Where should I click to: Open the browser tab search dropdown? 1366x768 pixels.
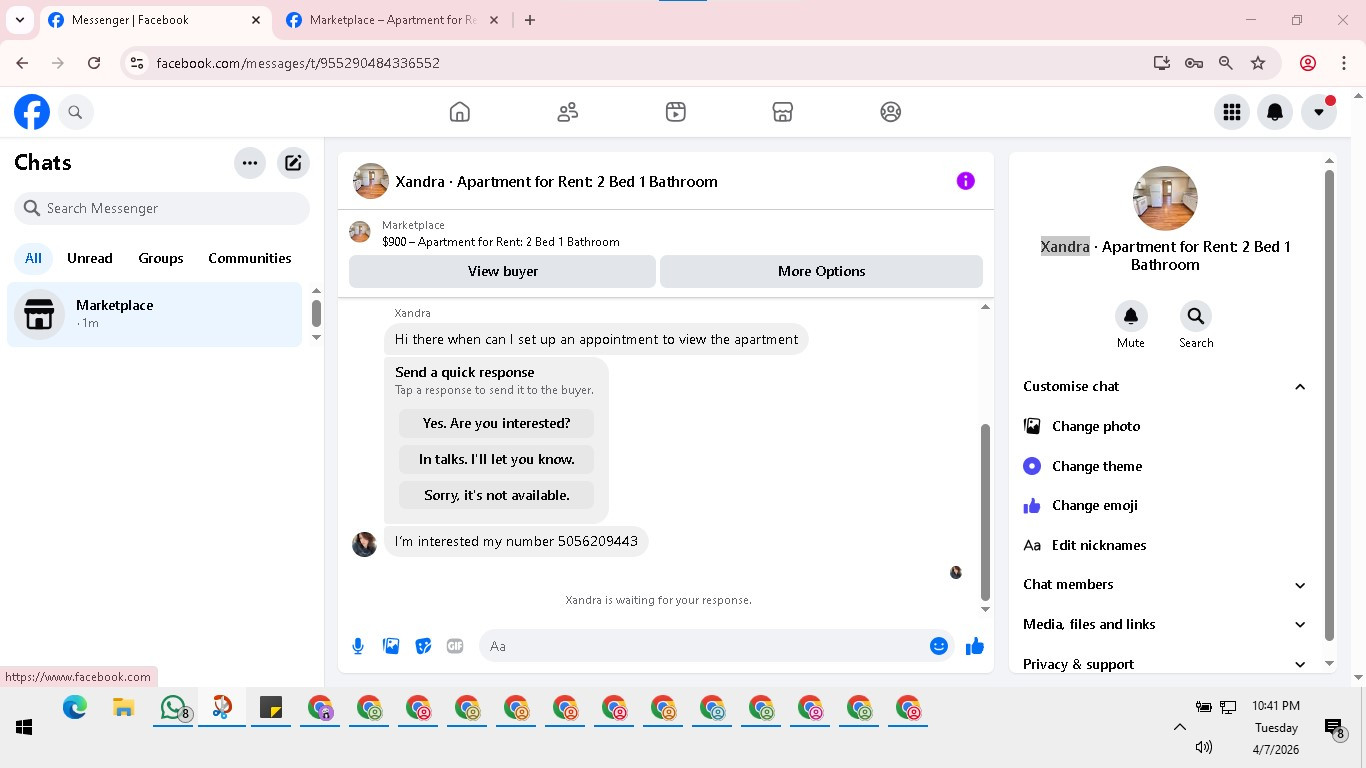(x=19, y=20)
